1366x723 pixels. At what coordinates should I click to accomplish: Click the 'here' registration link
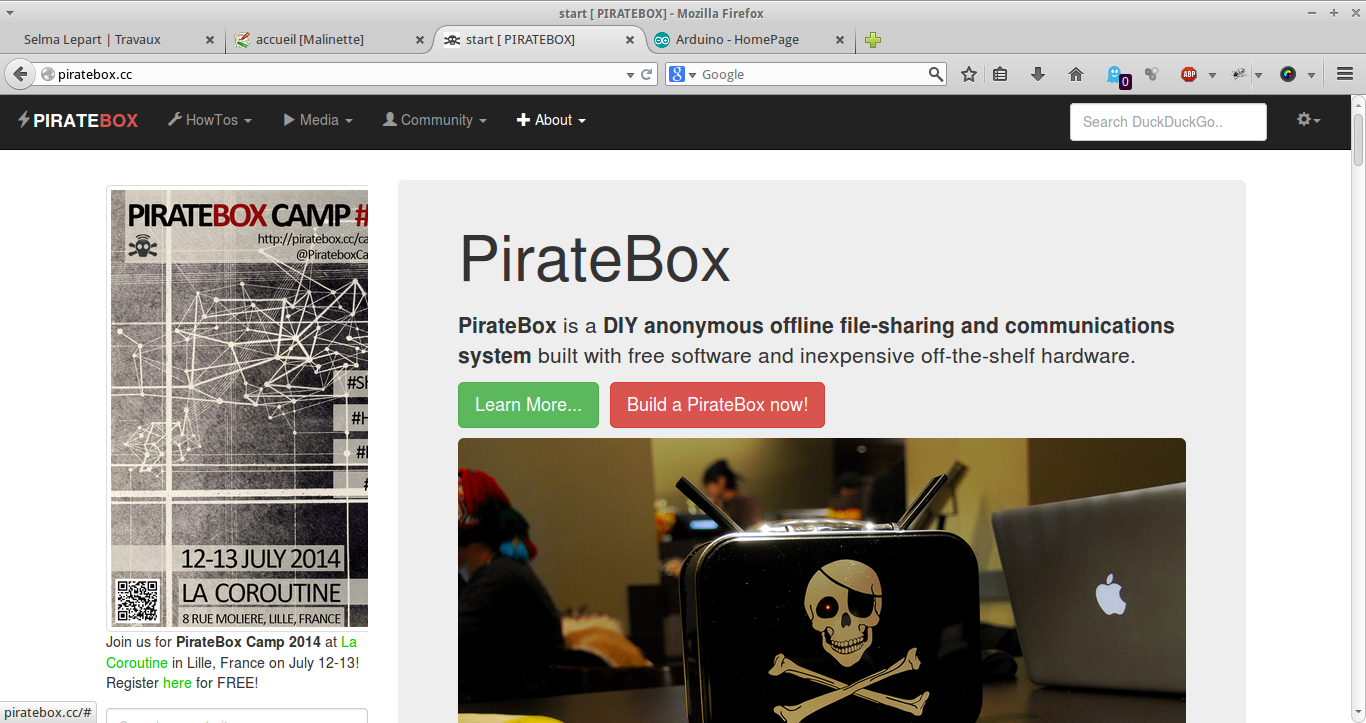point(177,683)
